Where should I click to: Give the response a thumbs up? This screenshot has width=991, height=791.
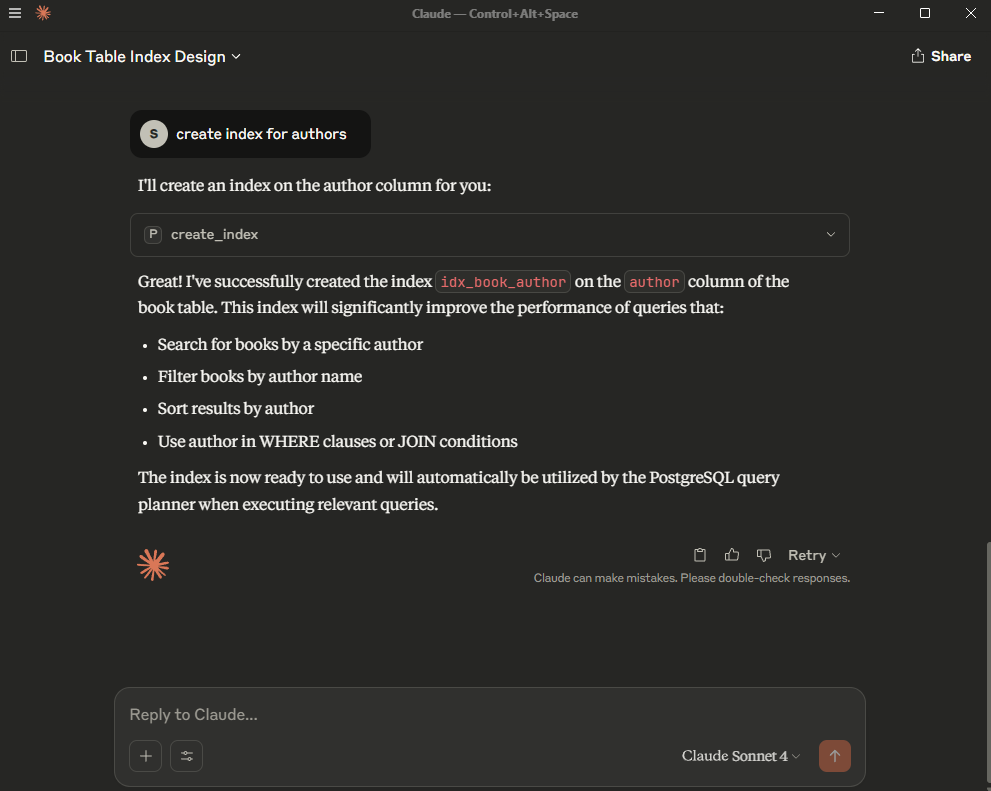coord(732,555)
